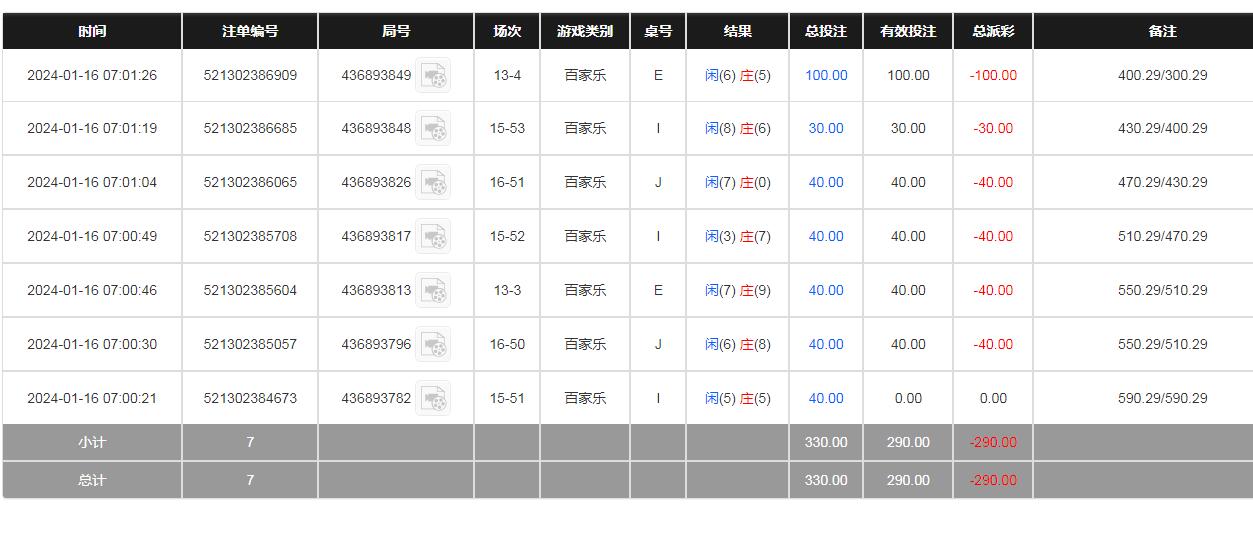Click the 结果 column header
This screenshot has width=1253, height=549.
pyautogui.click(x=738, y=31)
